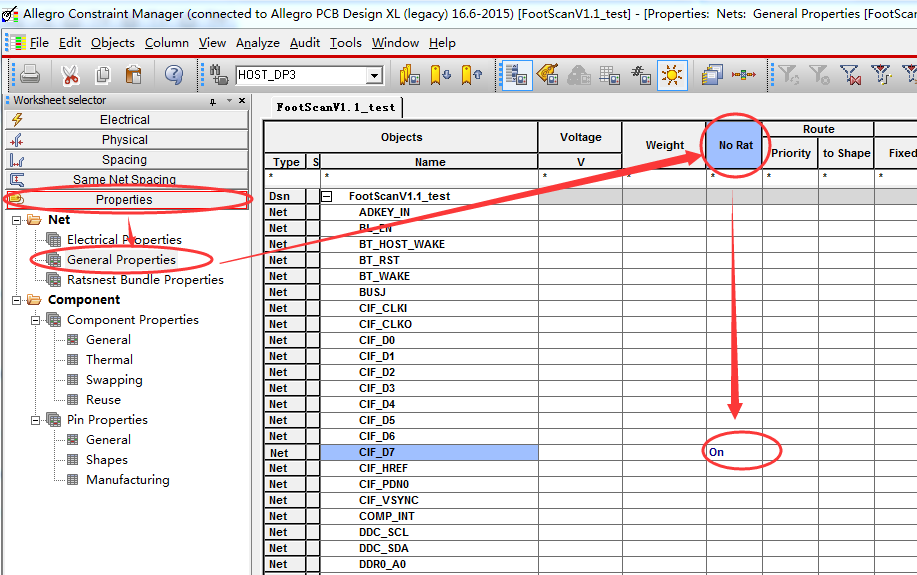Pin the Worksheet selector panel

213,101
